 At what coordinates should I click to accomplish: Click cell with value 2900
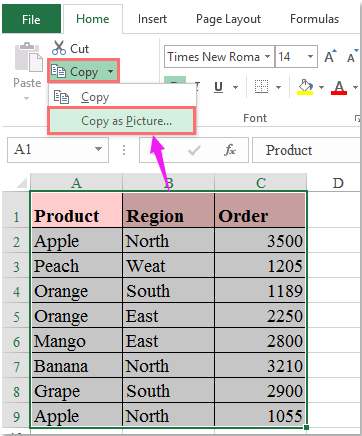pos(260,391)
